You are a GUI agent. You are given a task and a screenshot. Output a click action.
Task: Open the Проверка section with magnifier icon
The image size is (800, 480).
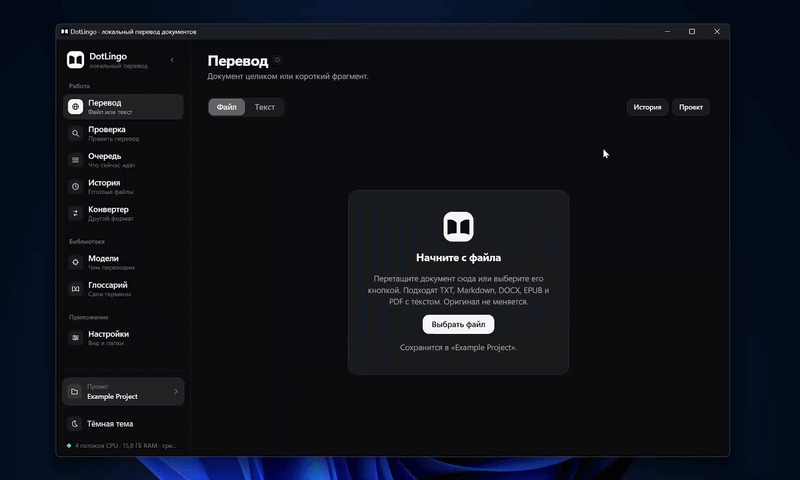coord(123,133)
